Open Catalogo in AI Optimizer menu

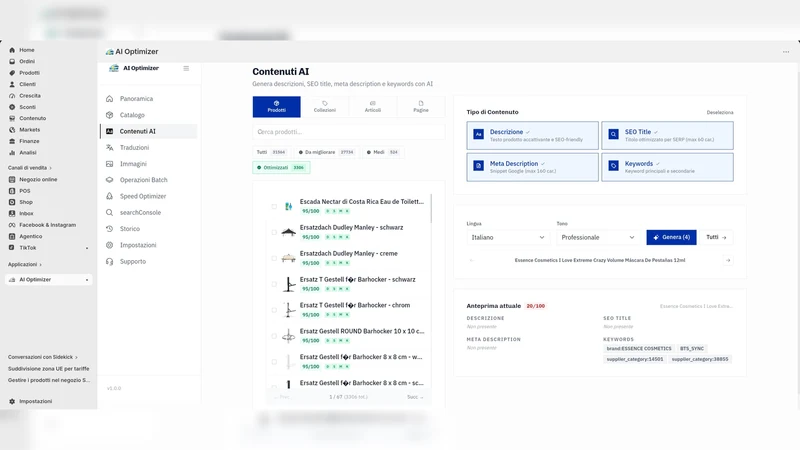[132, 115]
